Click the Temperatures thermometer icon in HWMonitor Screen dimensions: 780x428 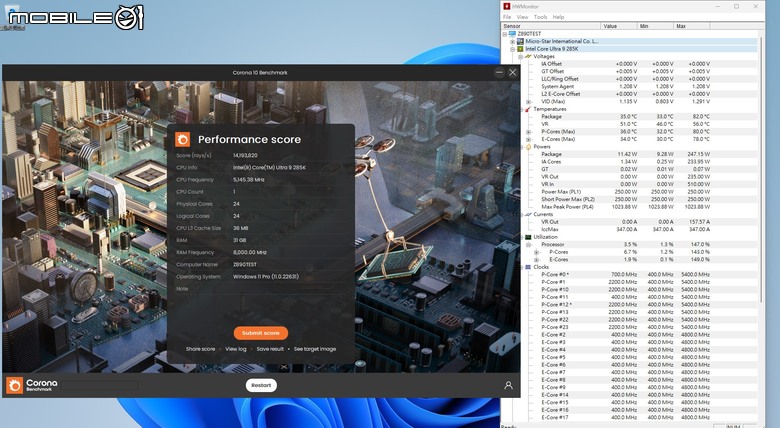(x=528, y=109)
